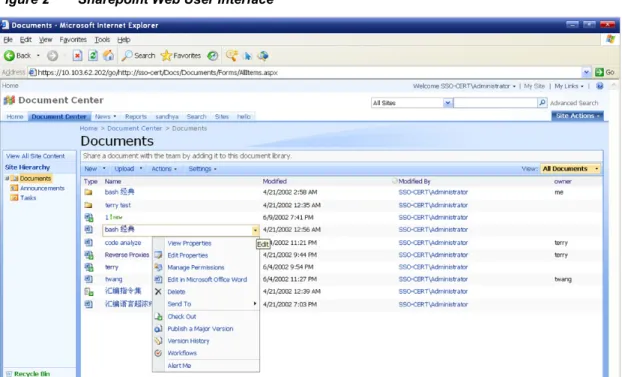
Task: Click the search magnifier next to search box
Action: (x=542, y=103)
